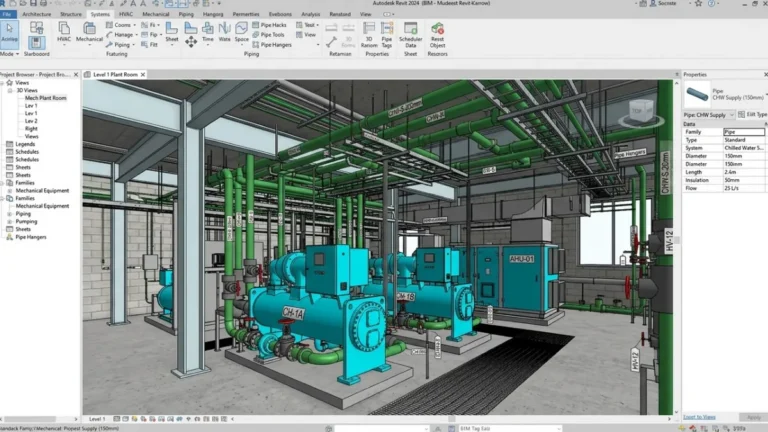The image size is (768, 432).
Task: Expand the Pumping node in Project Browser
Action: (x=10, y=222)
